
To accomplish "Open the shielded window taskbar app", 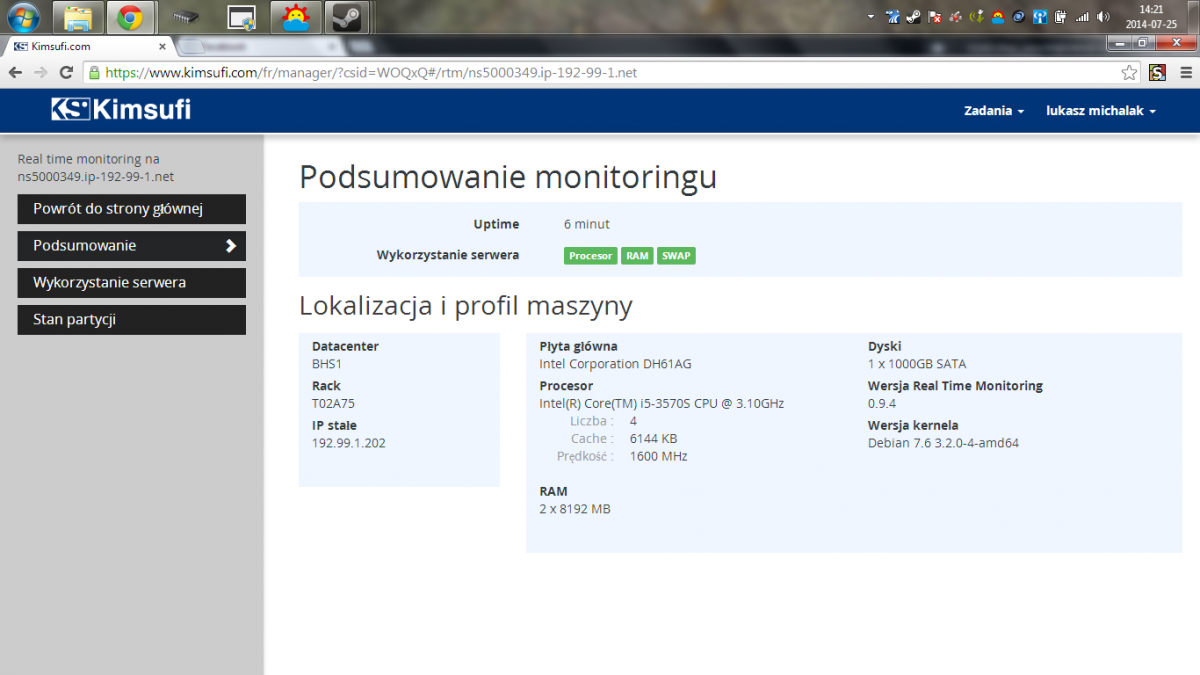I will [241, 17].
